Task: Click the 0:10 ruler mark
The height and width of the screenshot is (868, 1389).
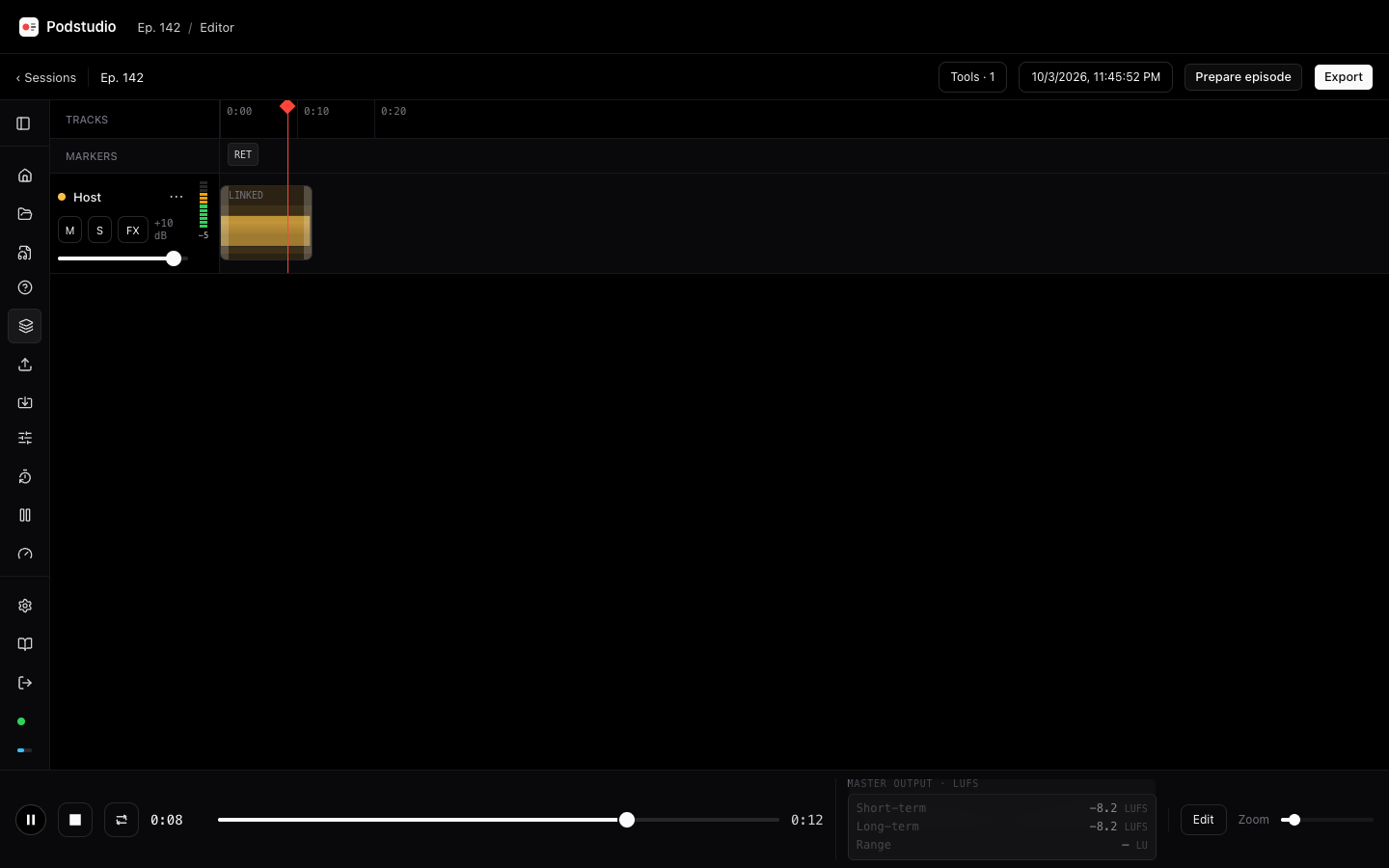Action: coord(316,111)
